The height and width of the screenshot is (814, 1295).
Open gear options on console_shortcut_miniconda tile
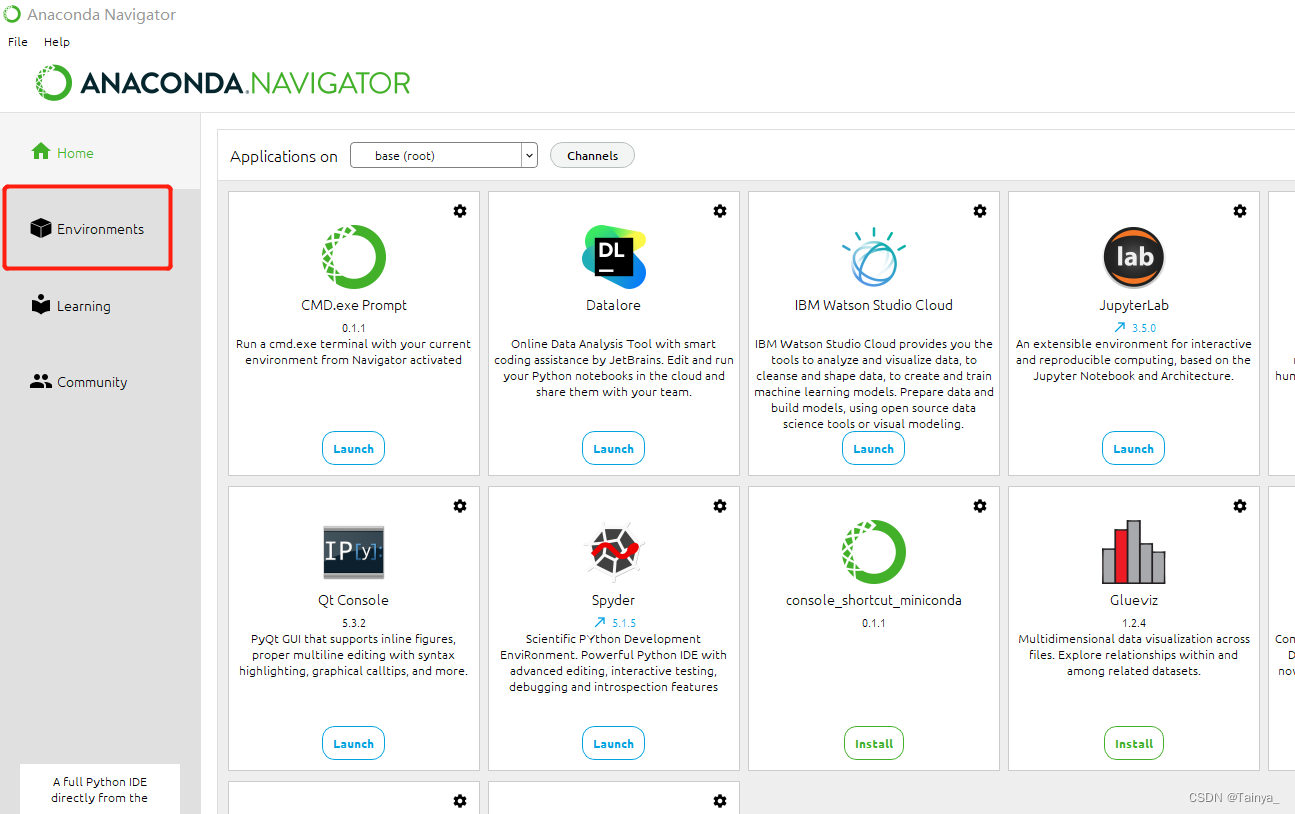coord(980,506)
